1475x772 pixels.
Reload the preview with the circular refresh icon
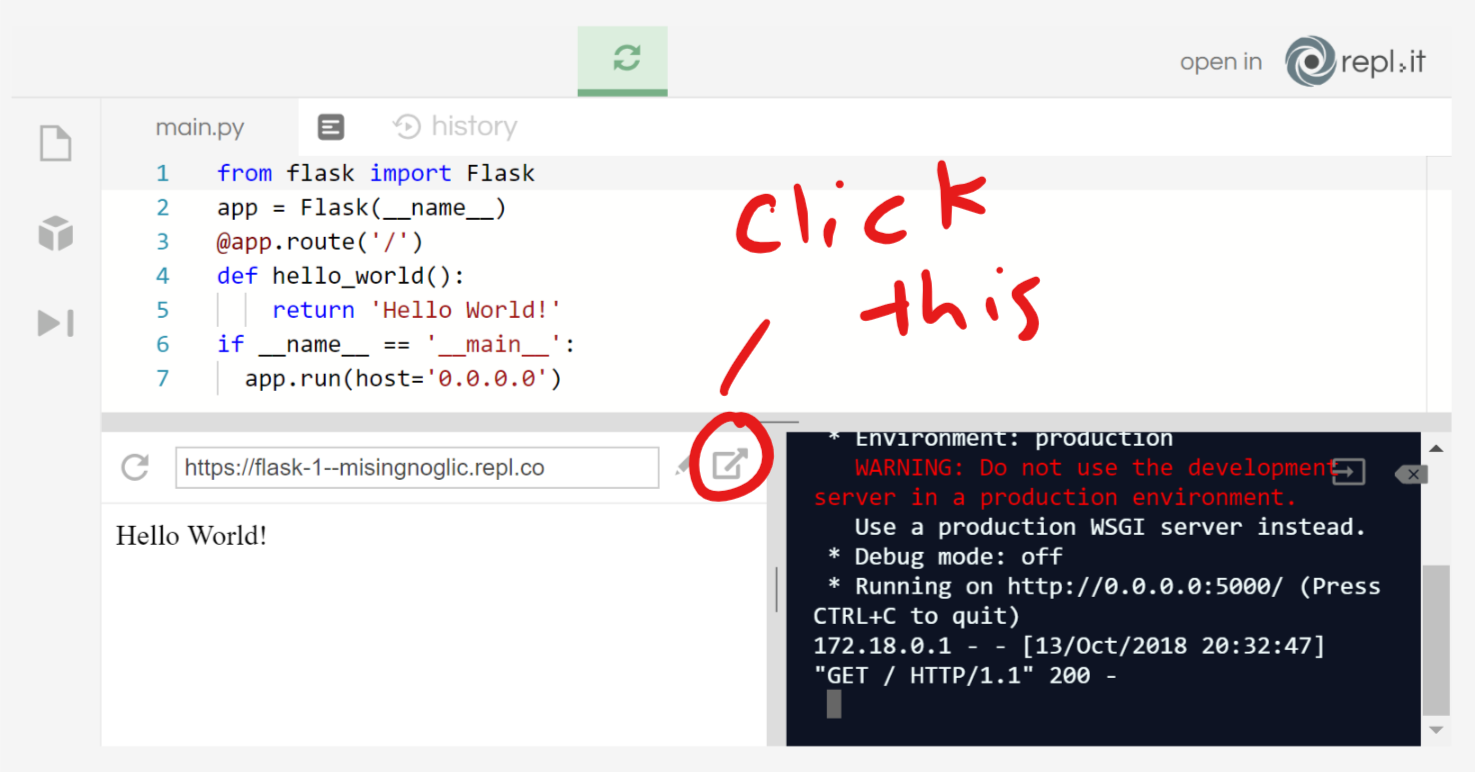134,467
